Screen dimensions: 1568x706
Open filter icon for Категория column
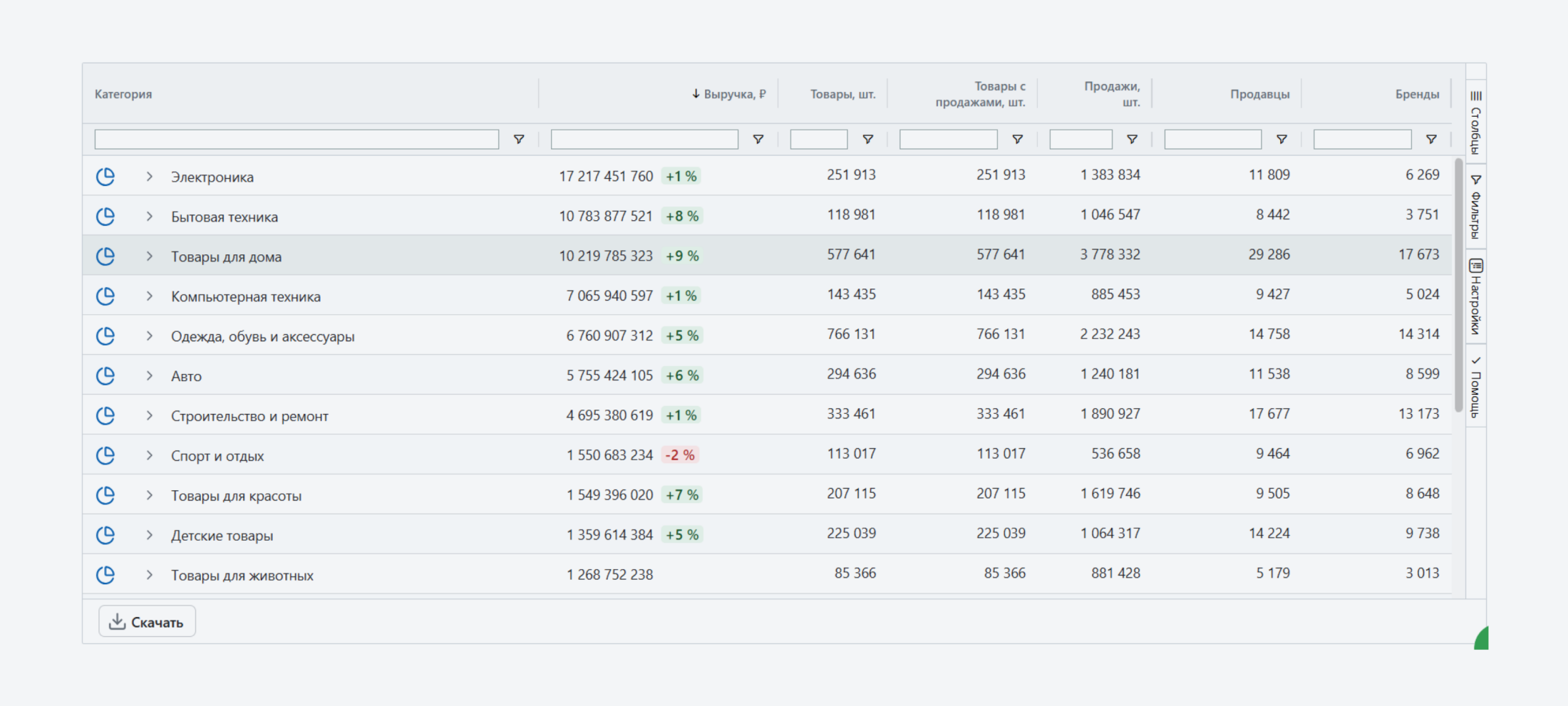coord(519,140)
